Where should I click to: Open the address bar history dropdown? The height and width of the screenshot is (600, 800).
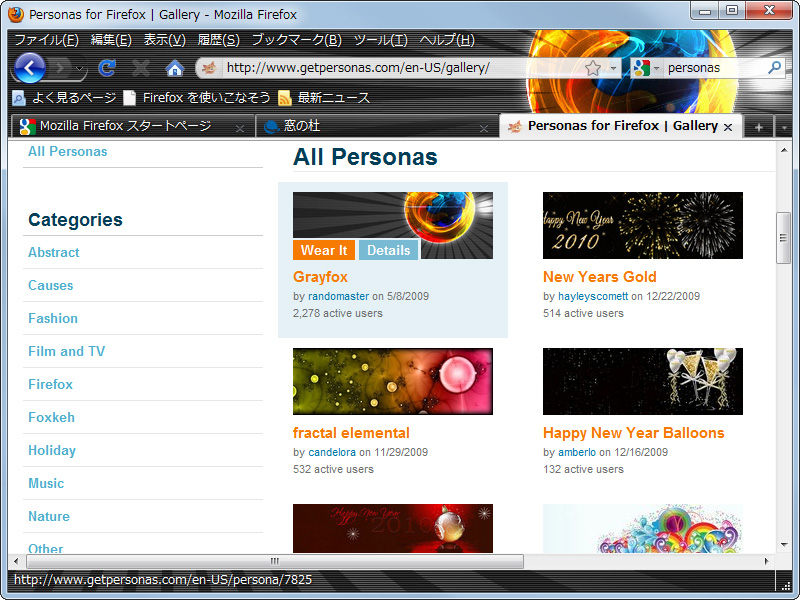tap(613, 68)
